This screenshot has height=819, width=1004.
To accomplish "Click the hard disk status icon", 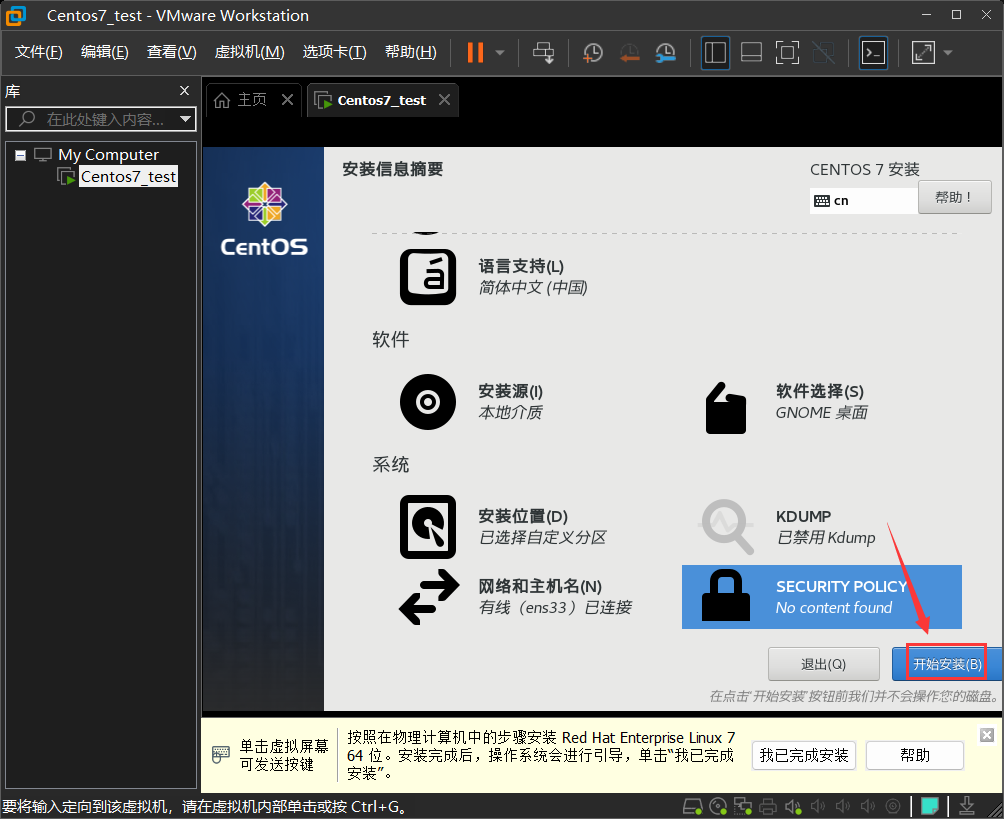I will click(x=692, y=806).
